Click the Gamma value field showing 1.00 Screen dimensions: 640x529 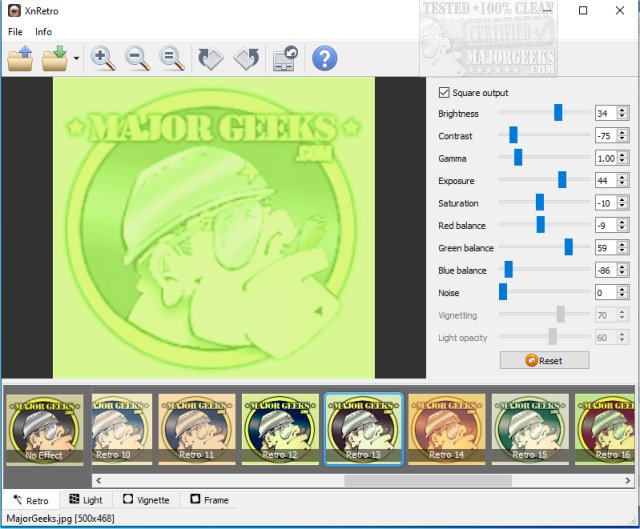[606, 158]
